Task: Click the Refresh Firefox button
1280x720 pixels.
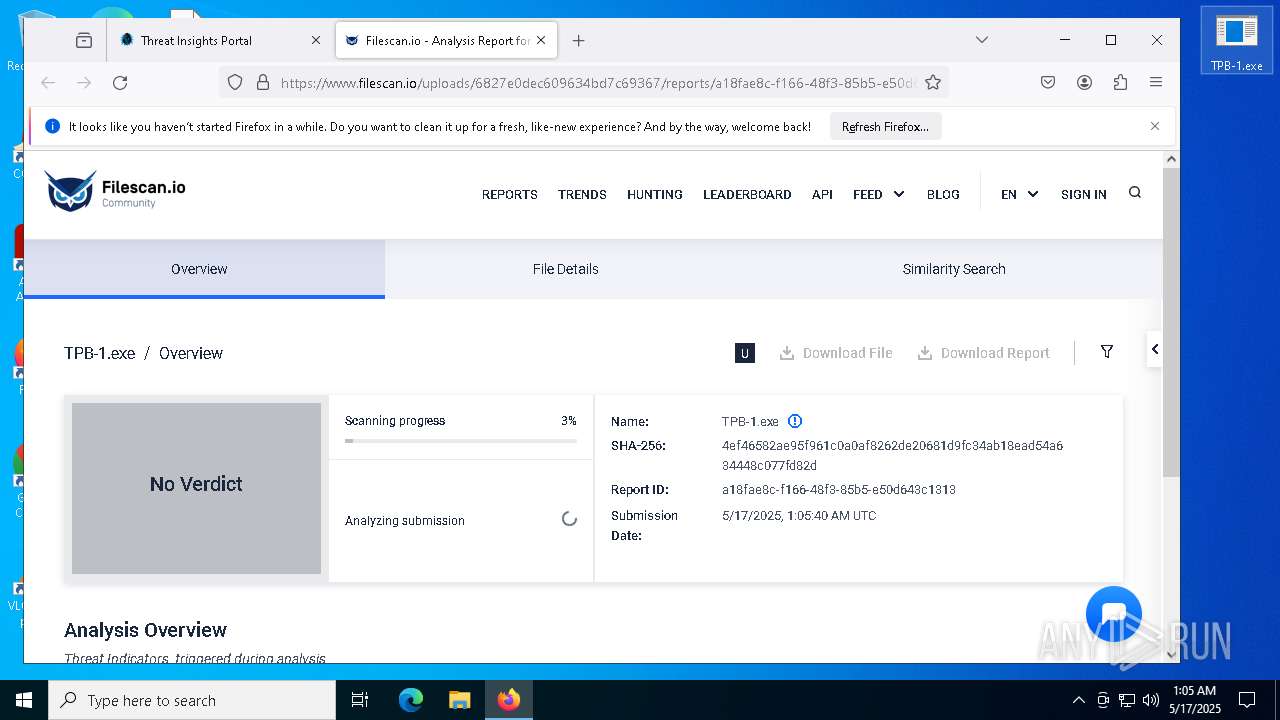Action: point(885,127)
